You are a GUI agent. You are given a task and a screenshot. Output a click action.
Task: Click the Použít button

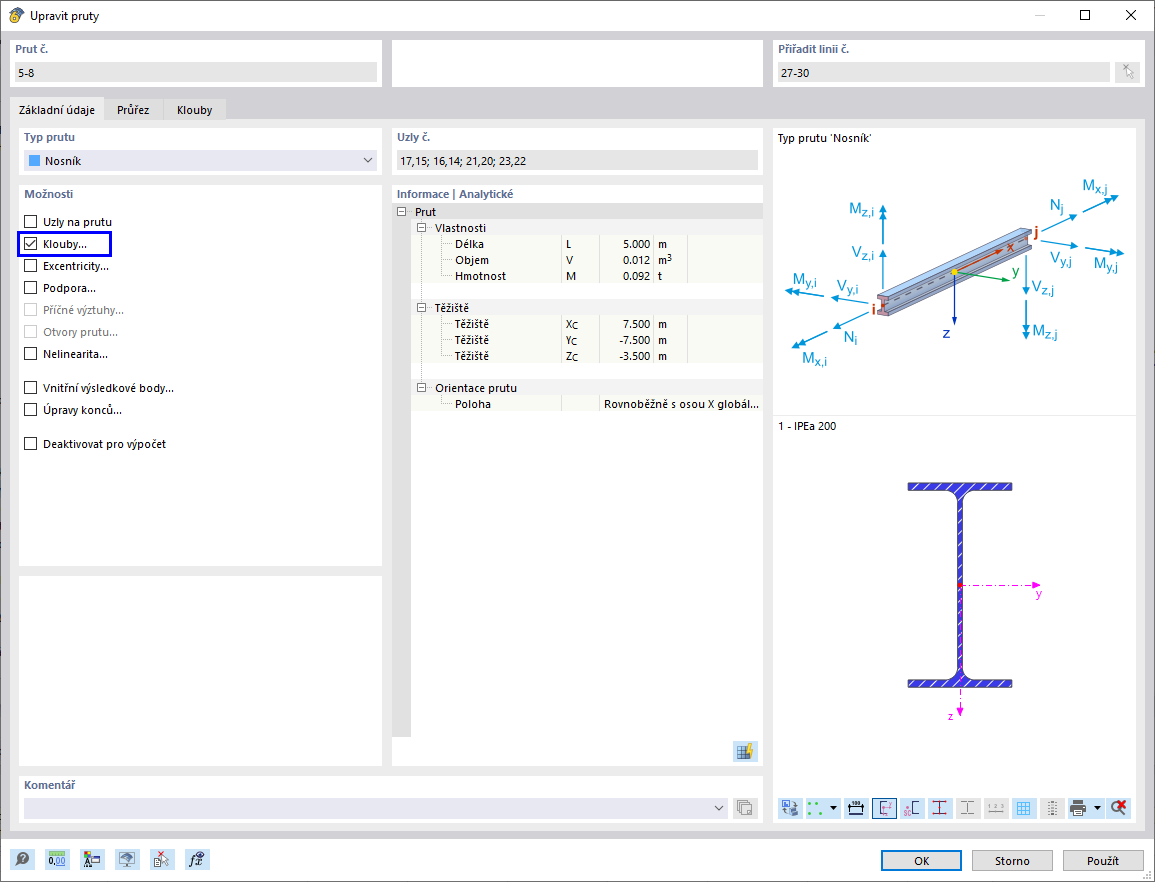[x=1103, y=861]
